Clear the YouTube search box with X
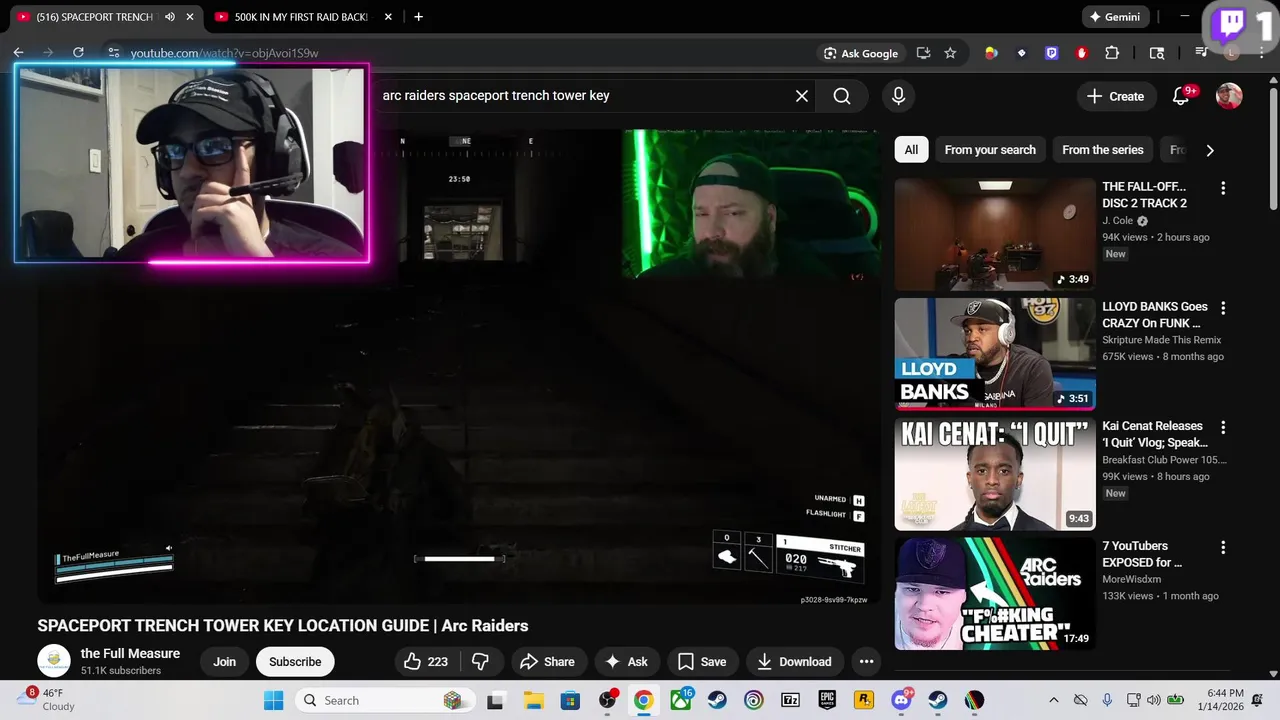The width and height of the screenshot is (1280, 720). tap(802, 96)
